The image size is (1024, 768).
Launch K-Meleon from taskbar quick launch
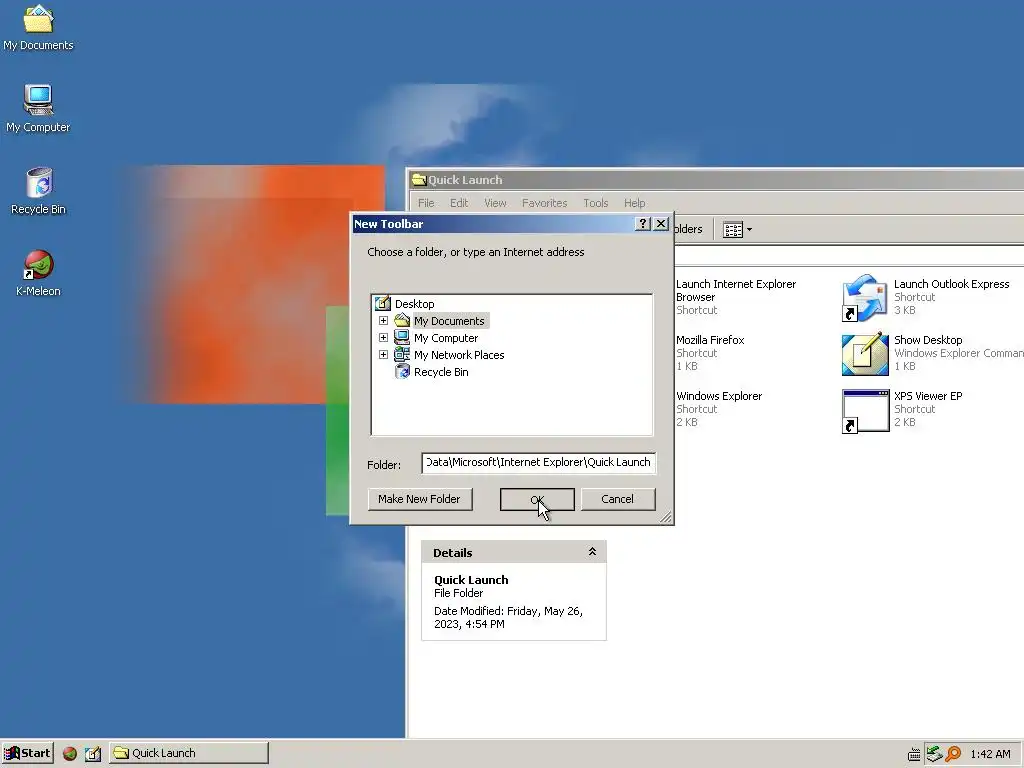tap(70, 754)
